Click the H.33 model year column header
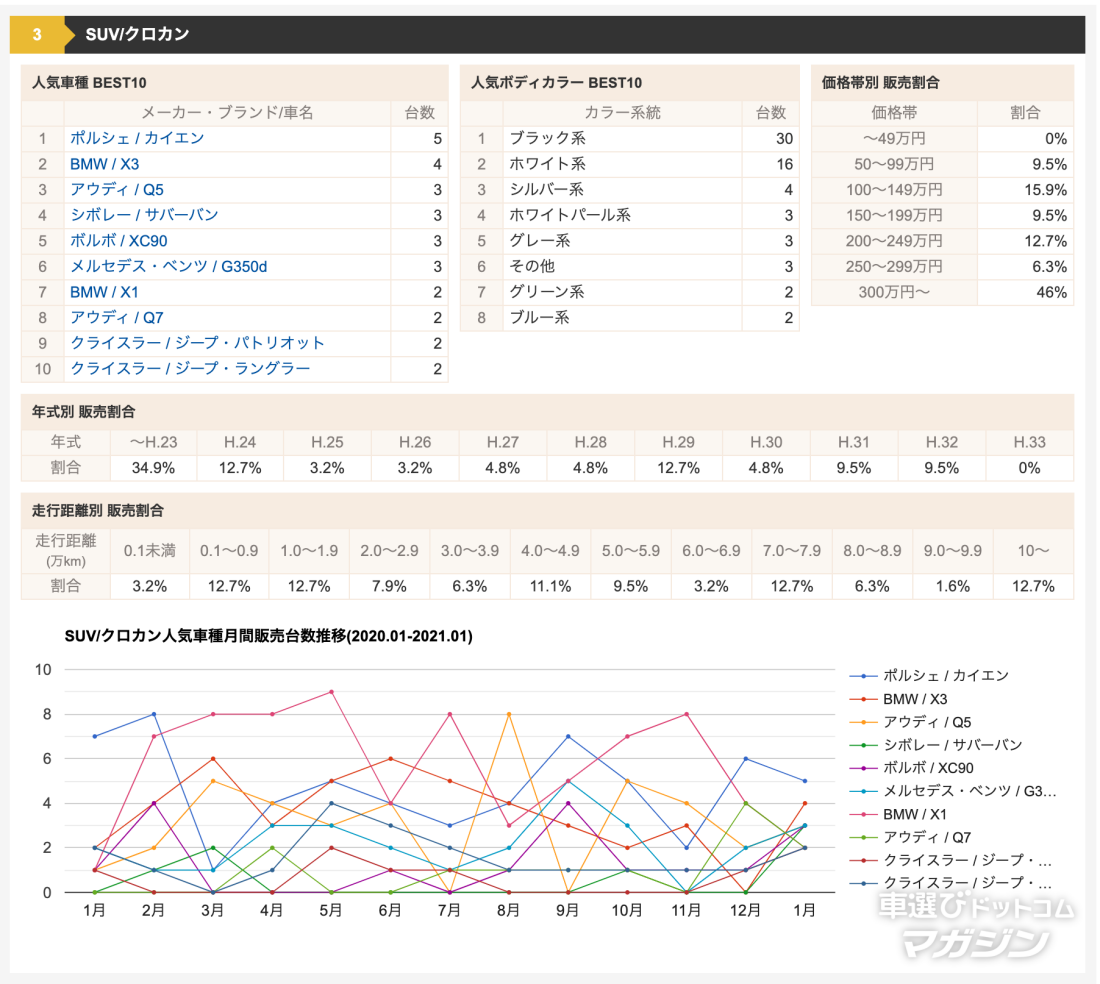 1029,443
